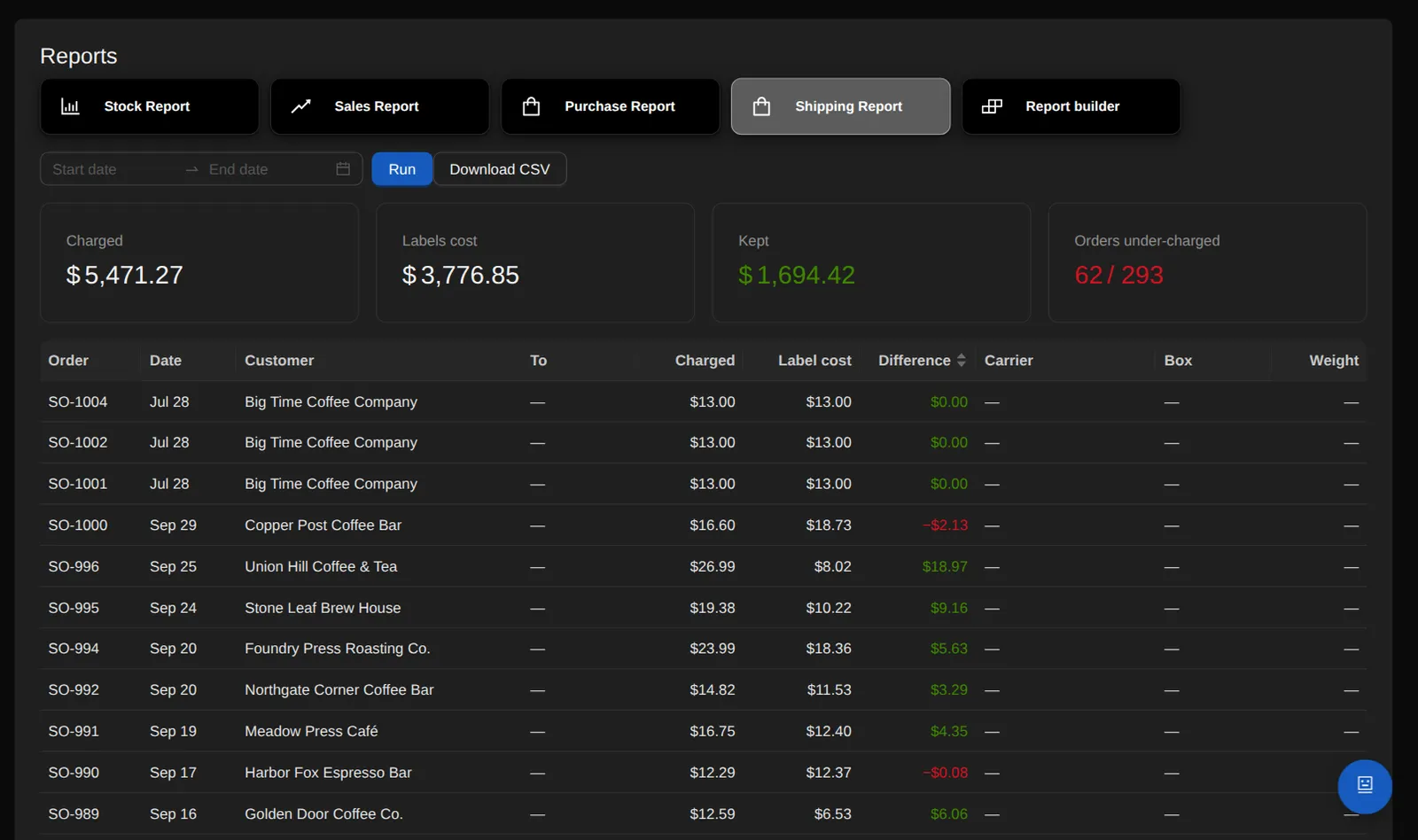Open the calendar icon in date range
This screenshot has width=1418, height=840.
(x=343, y=169)
